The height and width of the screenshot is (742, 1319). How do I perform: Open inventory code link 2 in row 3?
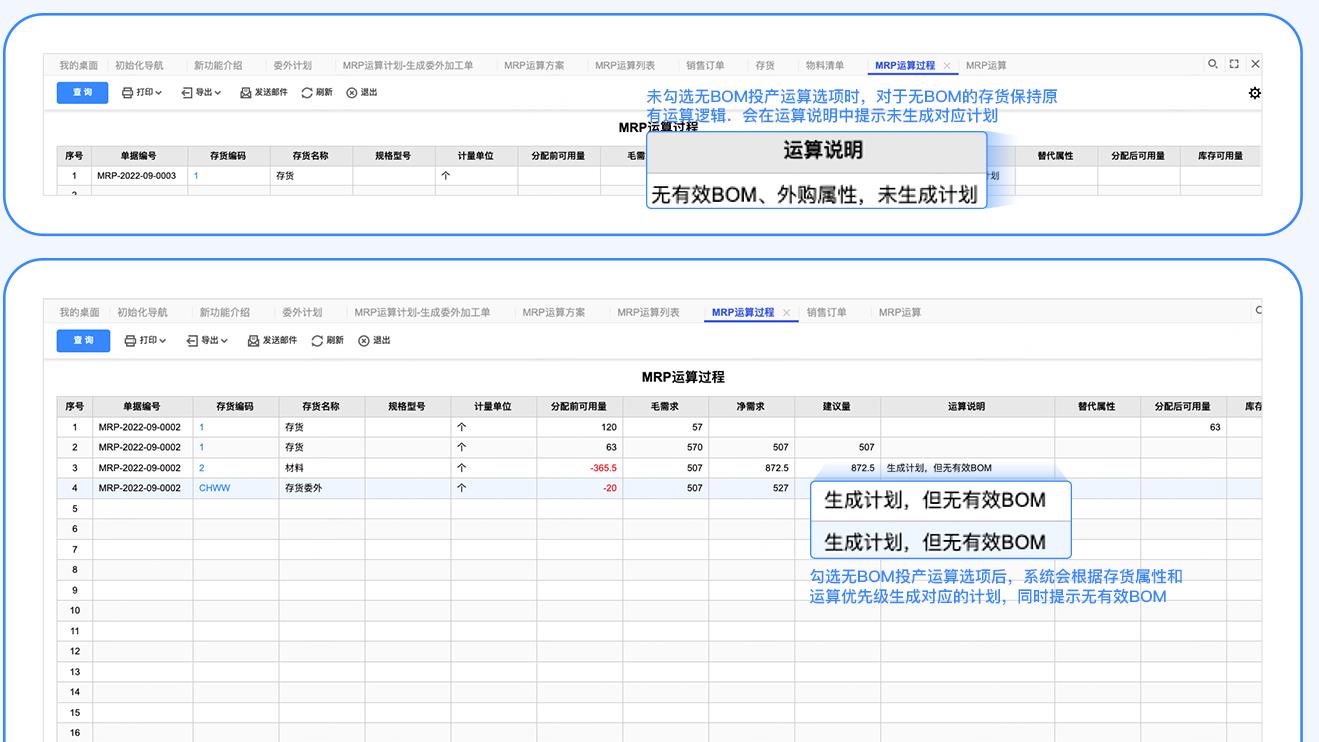202,468
